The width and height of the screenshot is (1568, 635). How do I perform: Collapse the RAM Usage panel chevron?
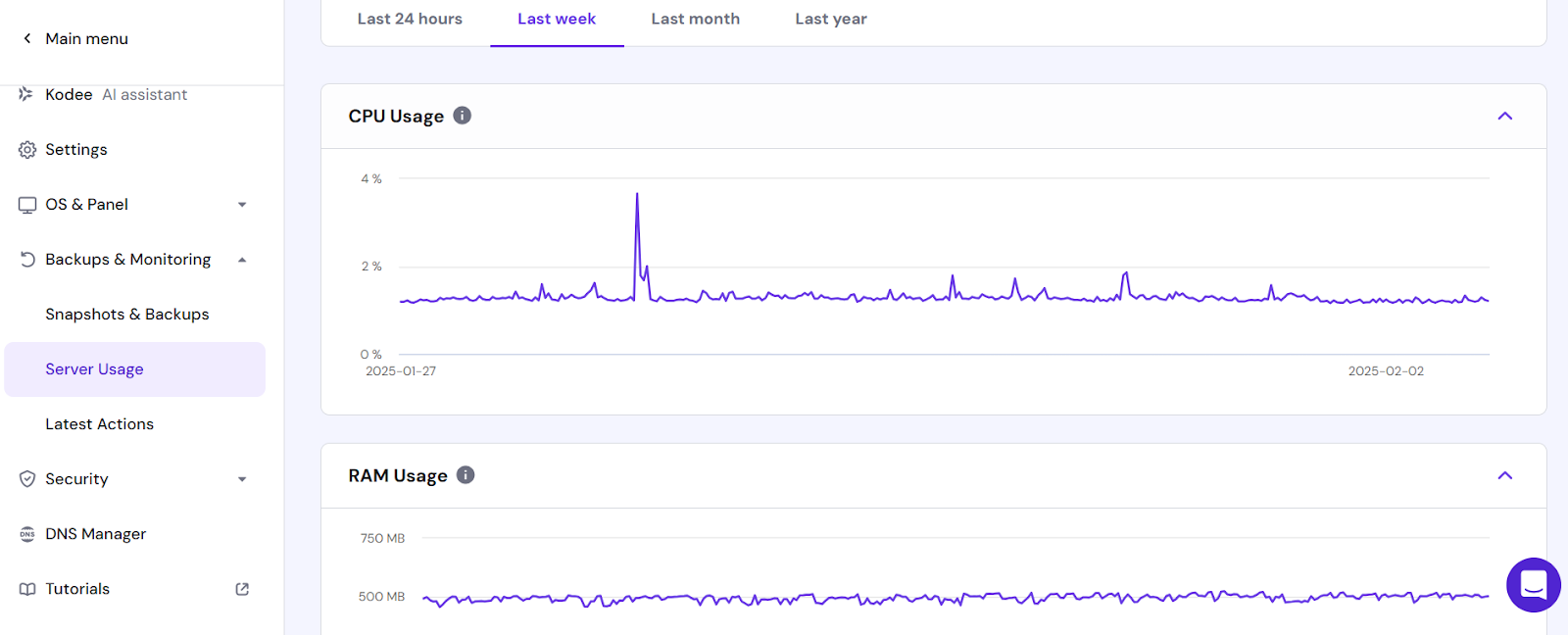point(1505,475)
